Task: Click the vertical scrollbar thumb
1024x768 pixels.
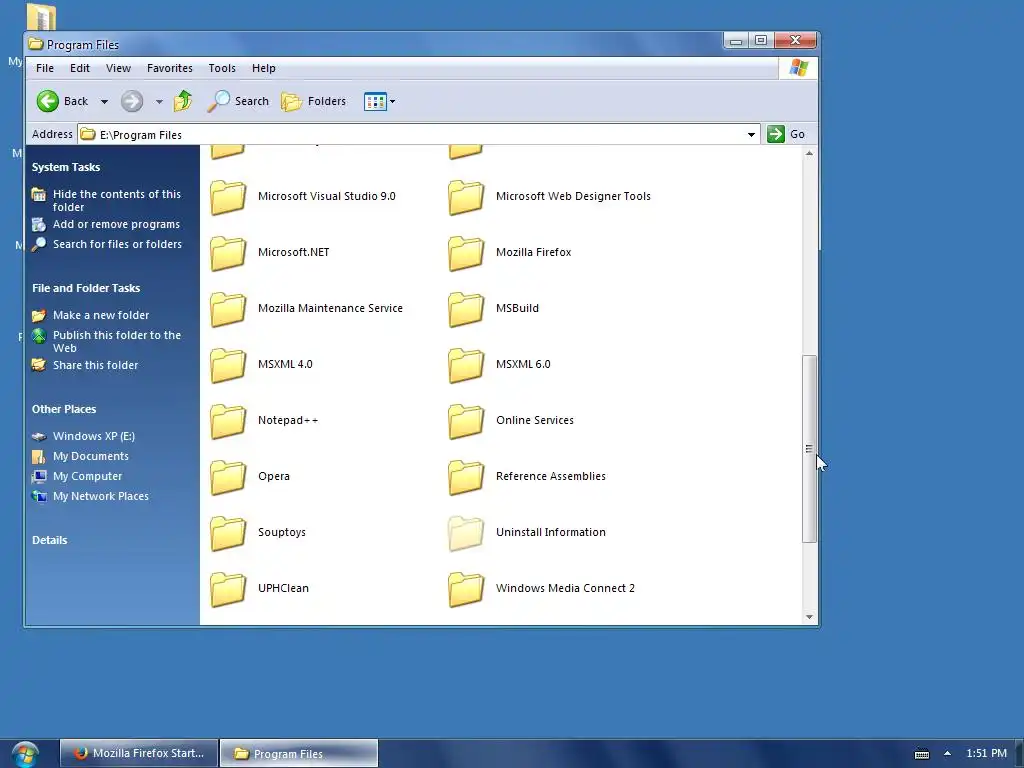Action: (809, 449)
